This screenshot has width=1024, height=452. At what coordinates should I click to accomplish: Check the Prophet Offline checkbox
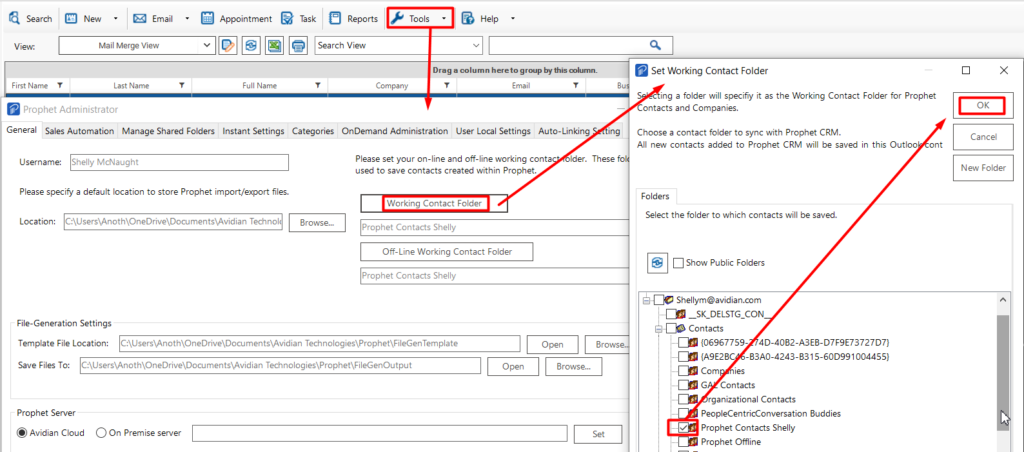tap(683, 442)
